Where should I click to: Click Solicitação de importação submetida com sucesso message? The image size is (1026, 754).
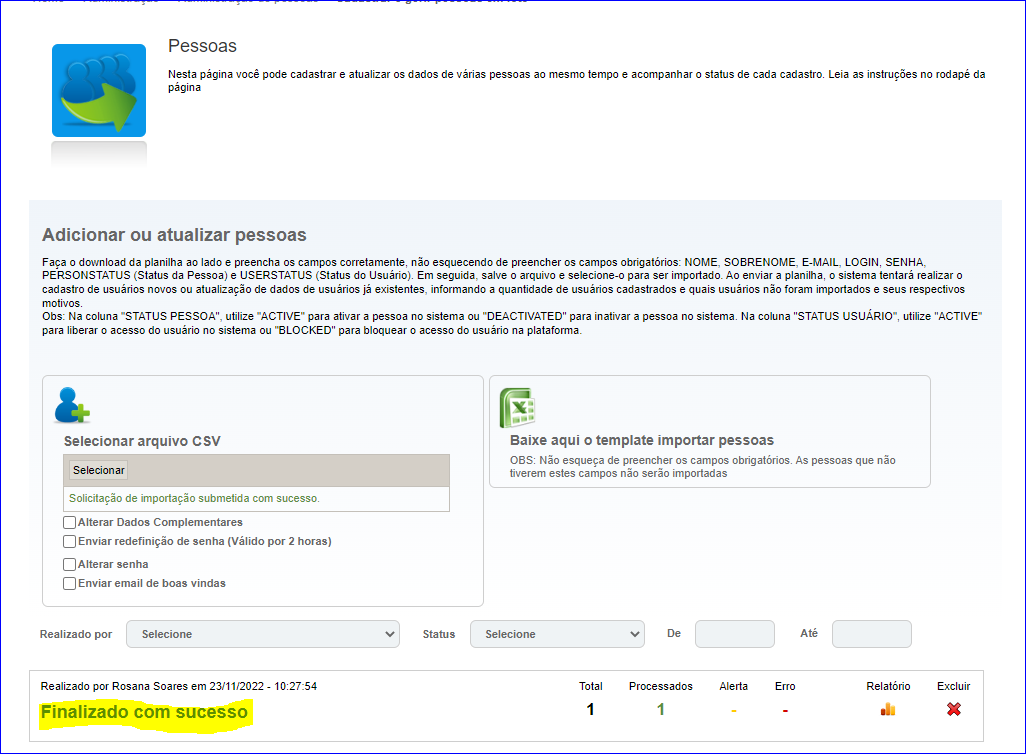click(x=194, y=498)
